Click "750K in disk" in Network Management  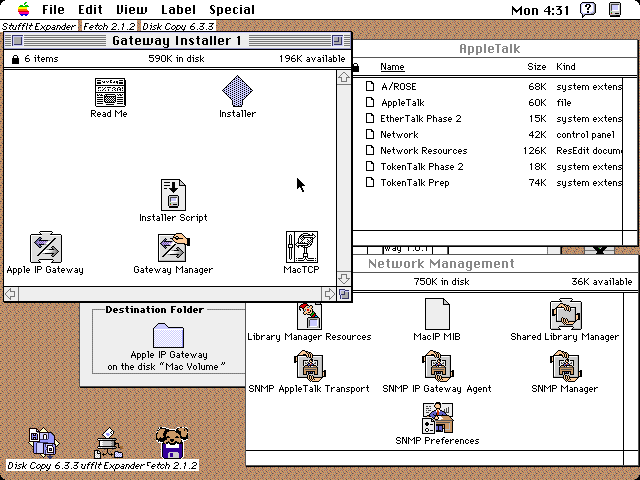point(441,282)
